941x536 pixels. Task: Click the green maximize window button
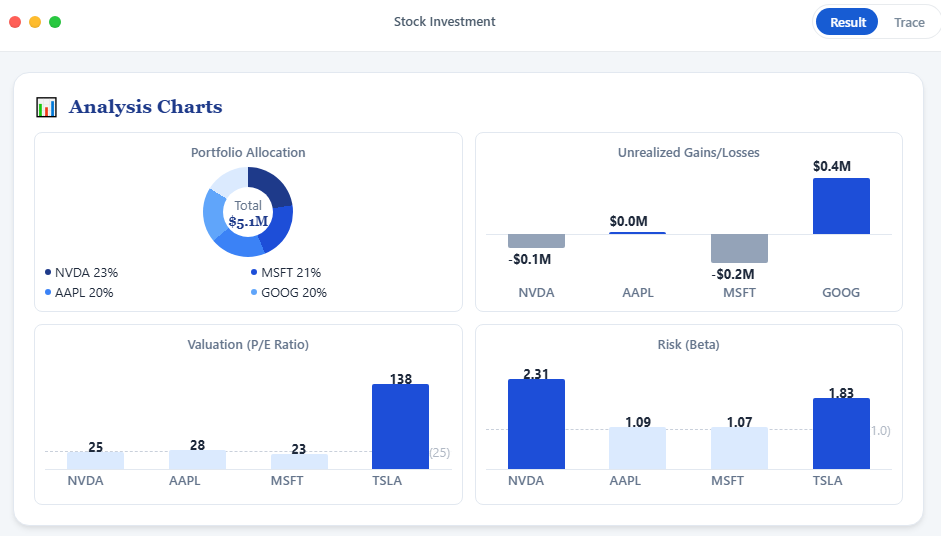click(x=55, y=22)
